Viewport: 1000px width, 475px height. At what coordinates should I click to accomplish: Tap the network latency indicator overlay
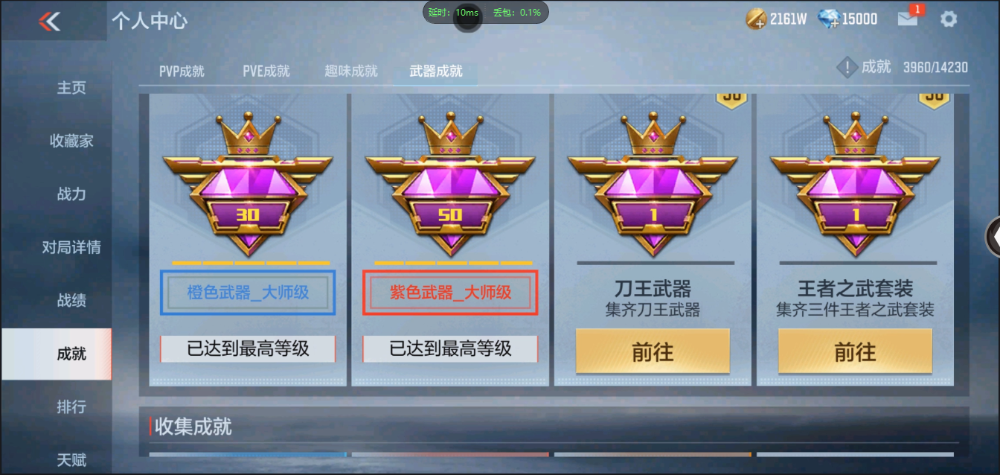pyautogui.click(x=486, y=12)
